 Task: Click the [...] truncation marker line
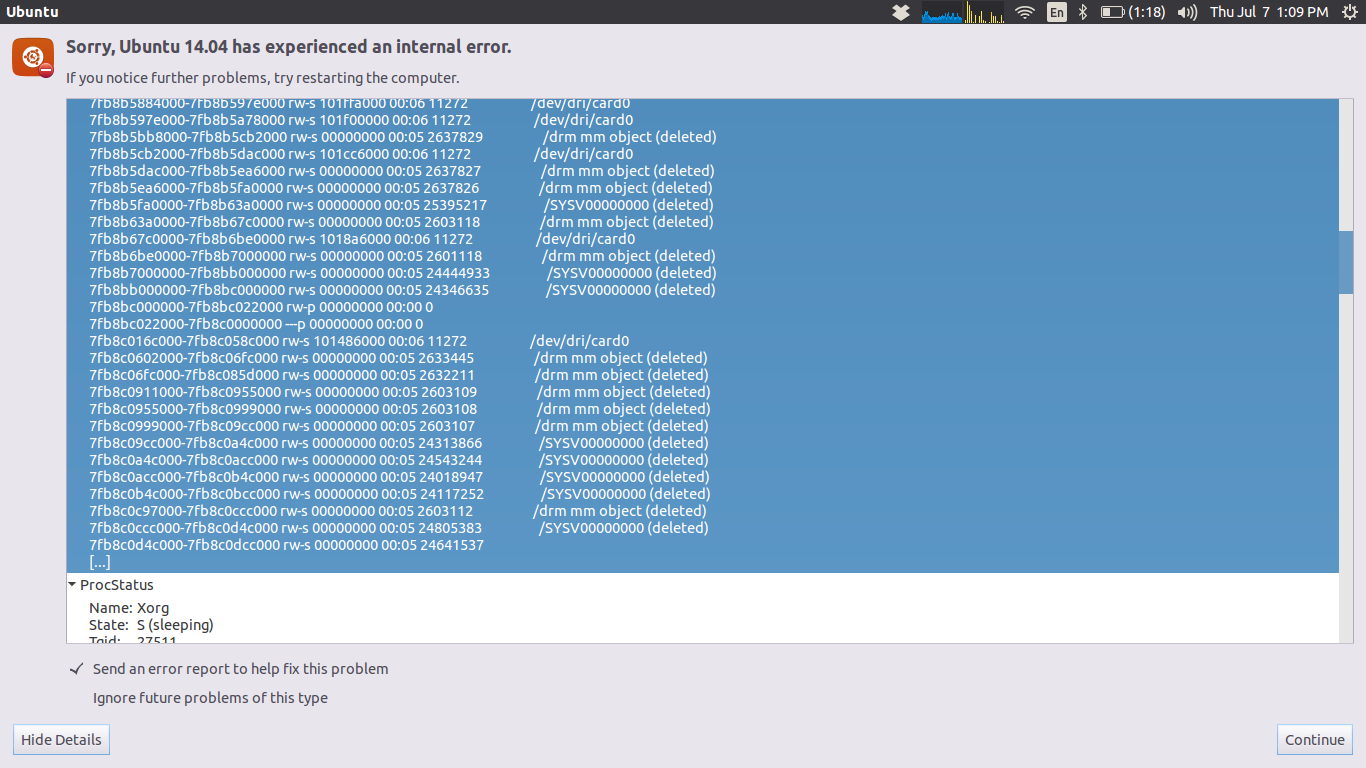click(x=99, y=562)
